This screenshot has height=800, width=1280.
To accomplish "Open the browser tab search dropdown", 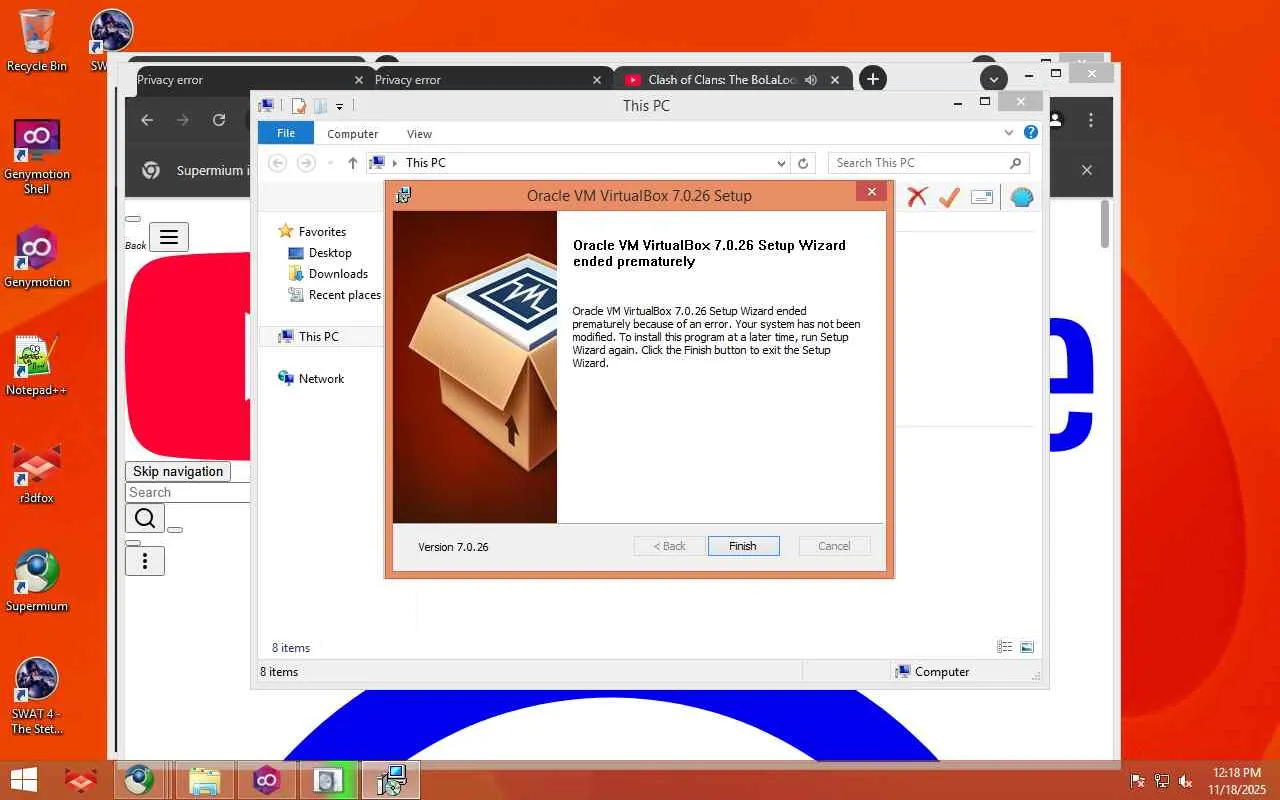I will pos(993,79).
